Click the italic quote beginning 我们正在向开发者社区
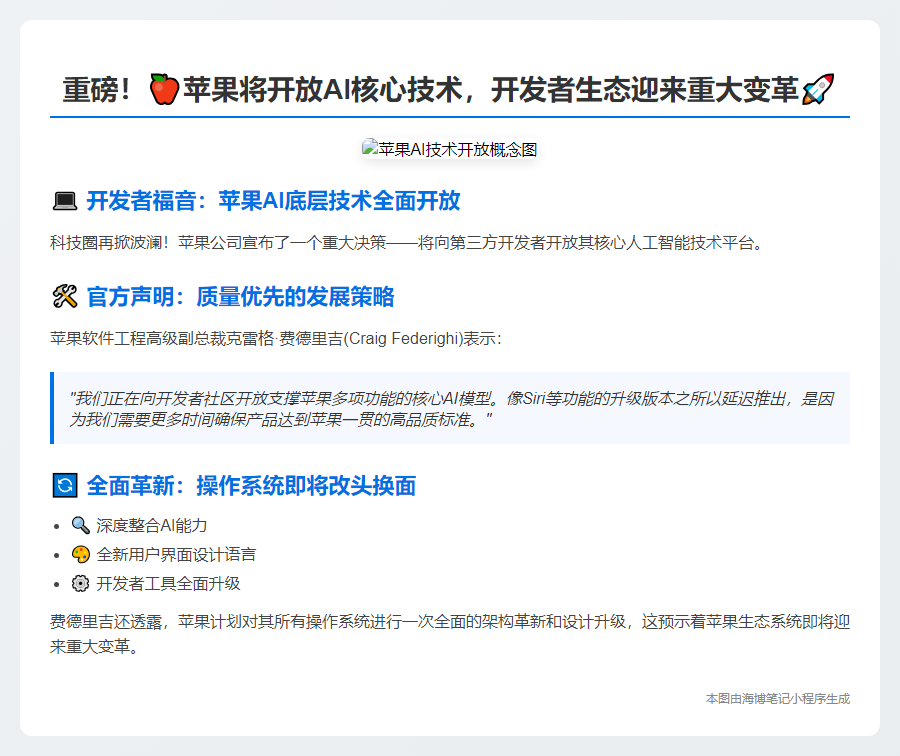900x756 pixels. (451, 409)
